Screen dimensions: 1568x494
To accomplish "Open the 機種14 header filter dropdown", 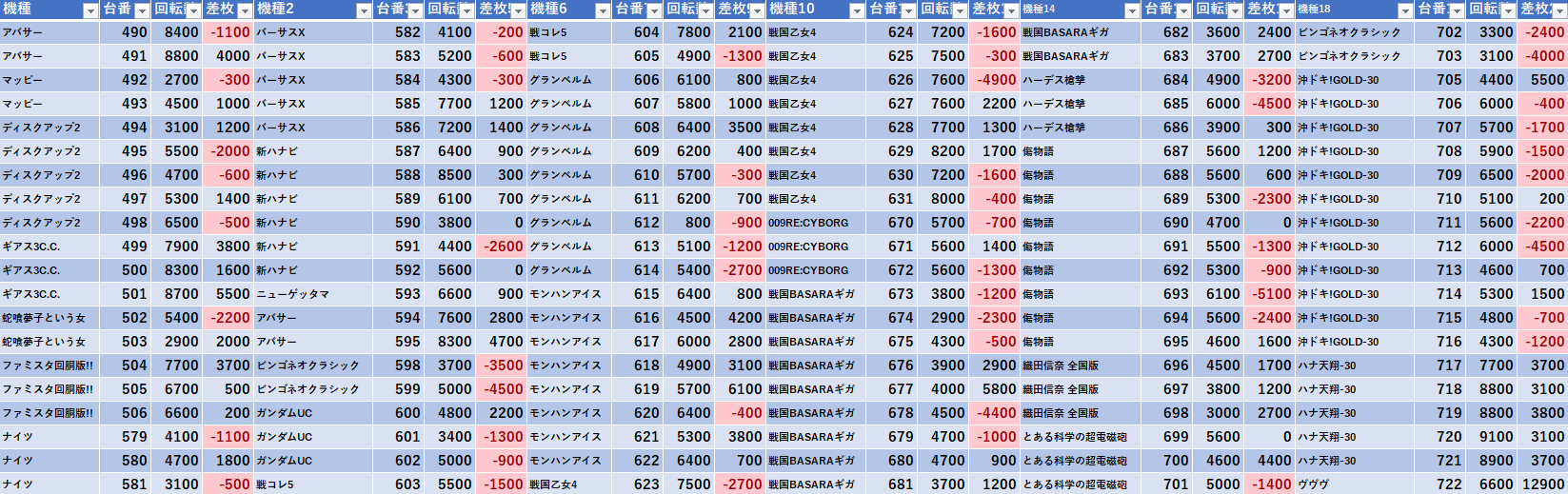I will (x=1132, y=10).
